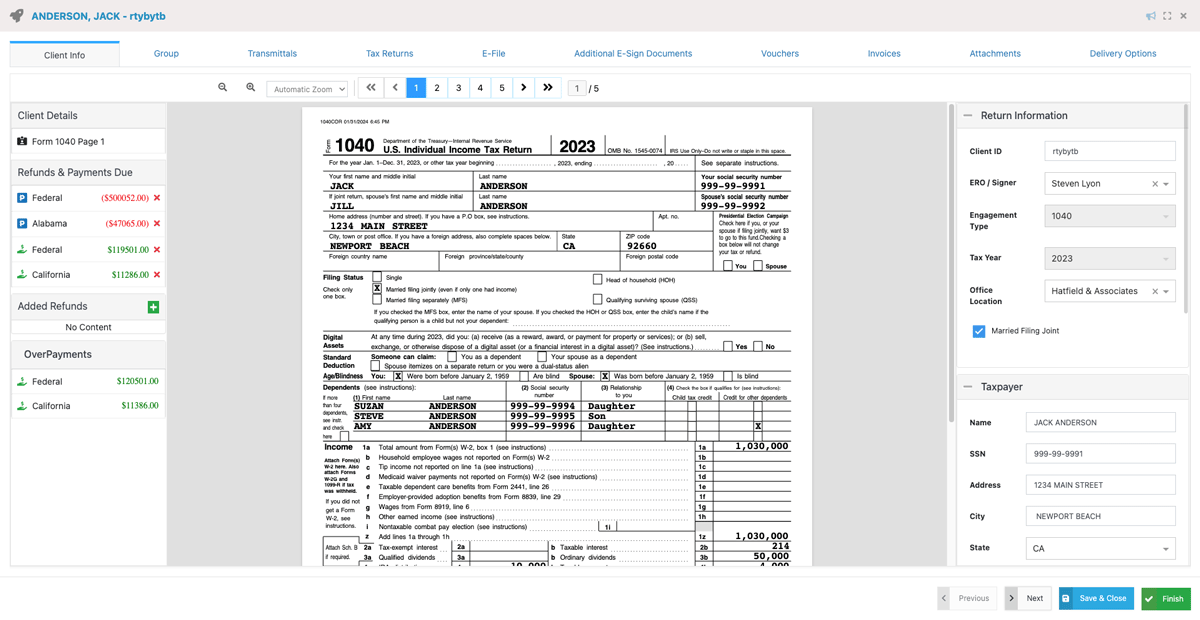1200x620 pixels.
Task: Click the zoom out magnifier icon
Action: click(x=222, y=88)
